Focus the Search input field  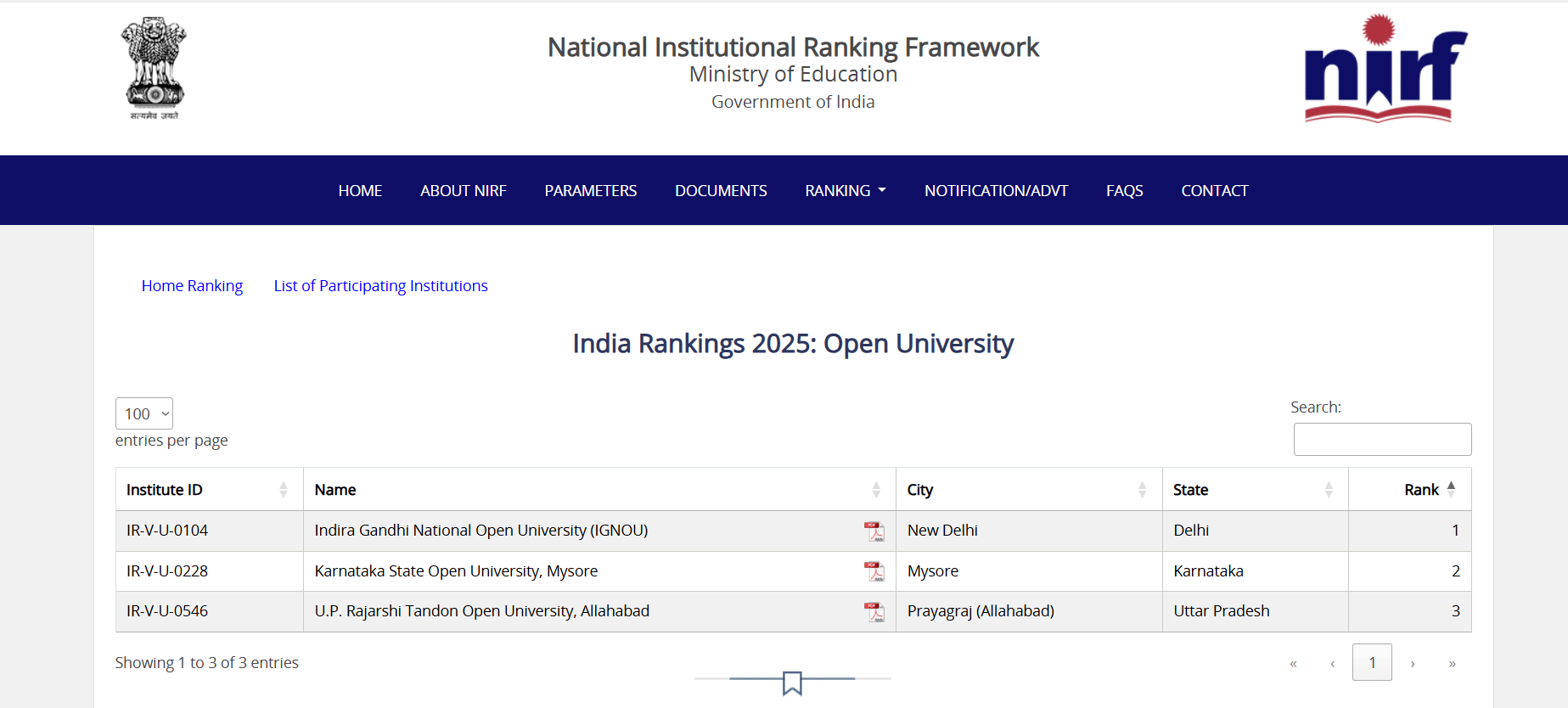1383,439
